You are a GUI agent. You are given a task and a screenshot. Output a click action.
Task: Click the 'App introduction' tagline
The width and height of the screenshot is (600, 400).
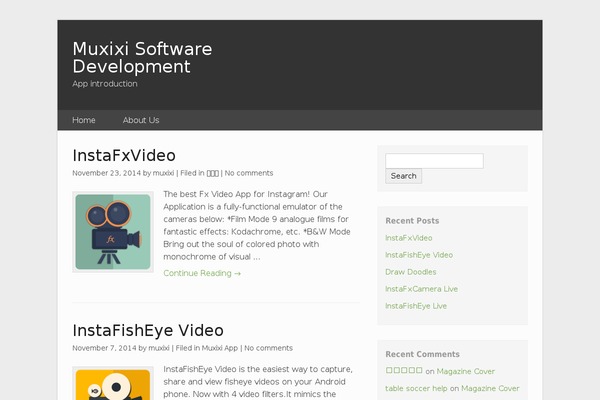[105, 84]
